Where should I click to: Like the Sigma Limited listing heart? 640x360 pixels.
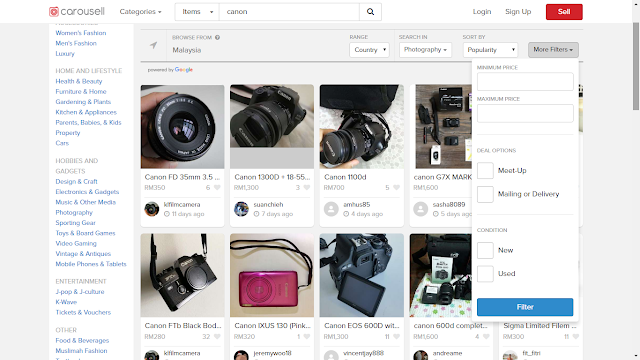(576, 337)
